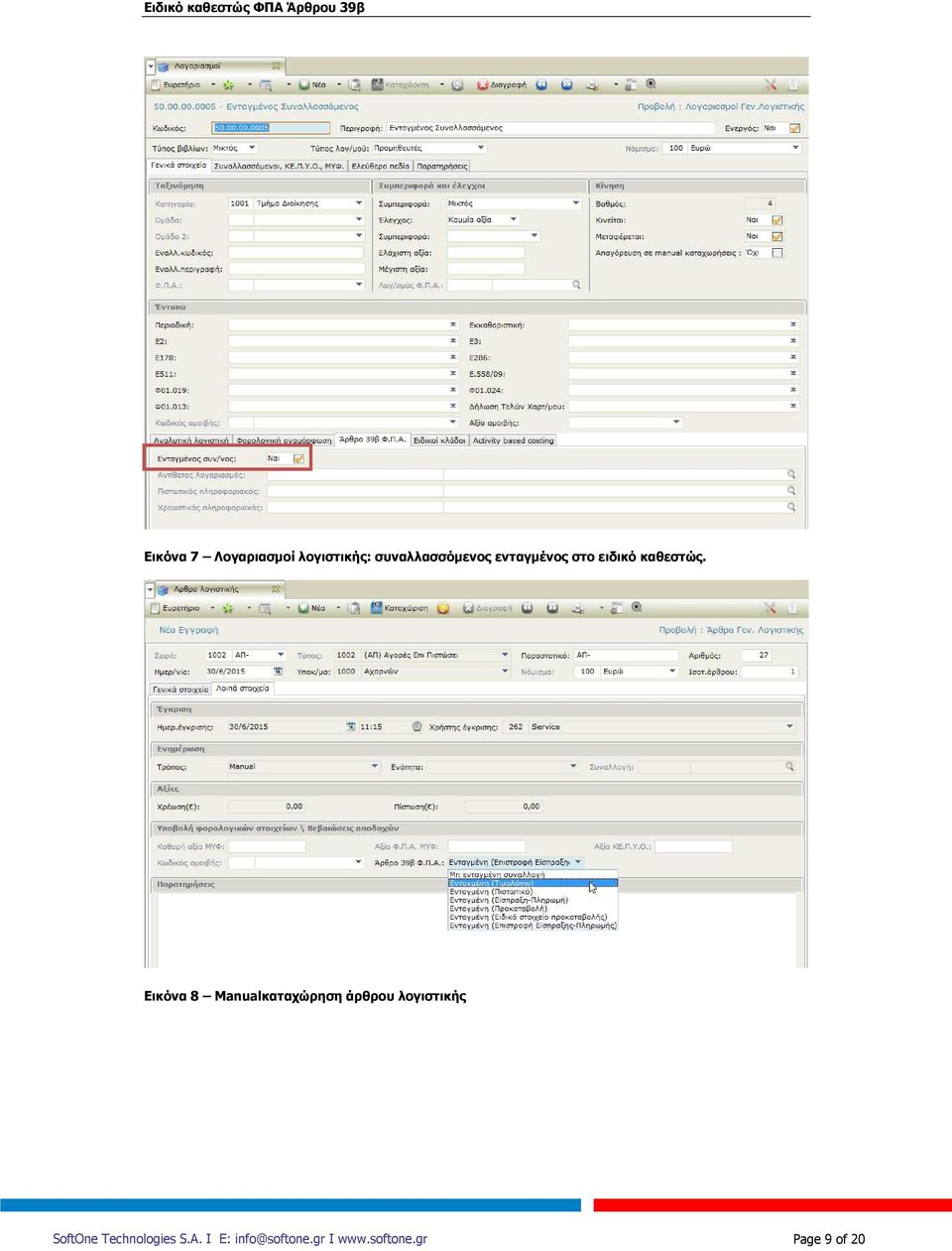Click the Περιγραφή input field
The width and height of the screenshot is (952, 1251).
(x=550, y=128)
